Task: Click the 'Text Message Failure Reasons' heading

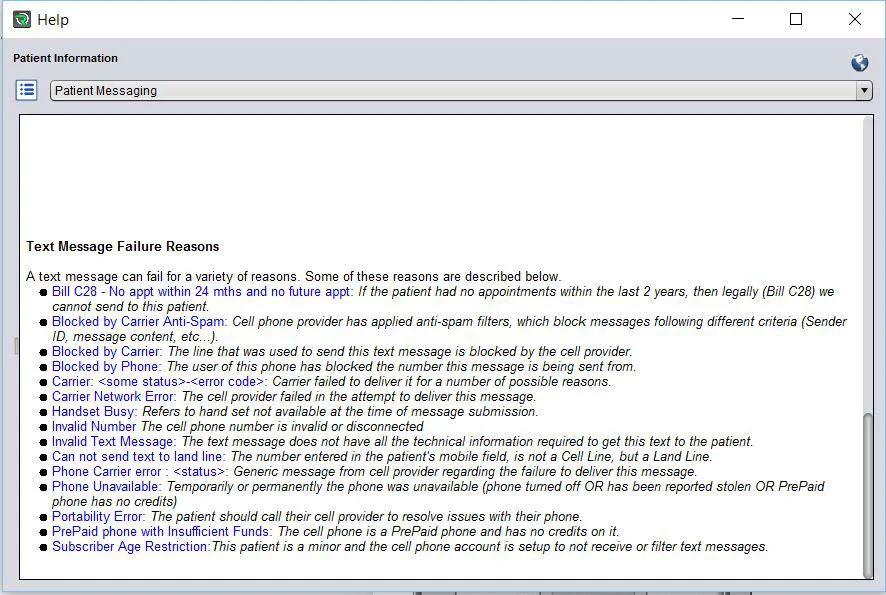Action: pyautogui.click(x=123, y=246)
